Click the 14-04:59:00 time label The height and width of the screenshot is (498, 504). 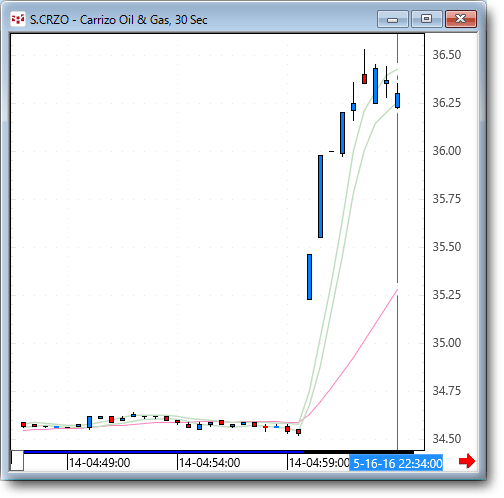point(319,463)
